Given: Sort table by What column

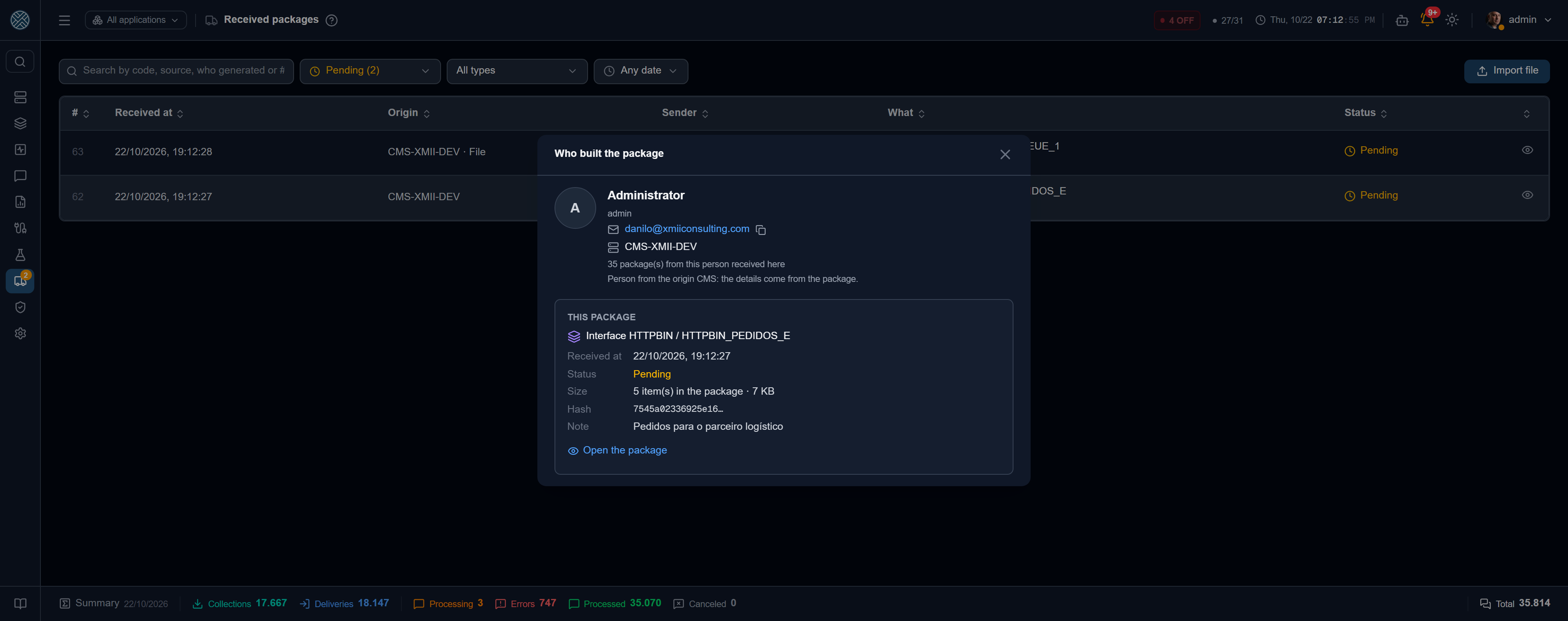Looking at the screenshot, I should (906, 113).
